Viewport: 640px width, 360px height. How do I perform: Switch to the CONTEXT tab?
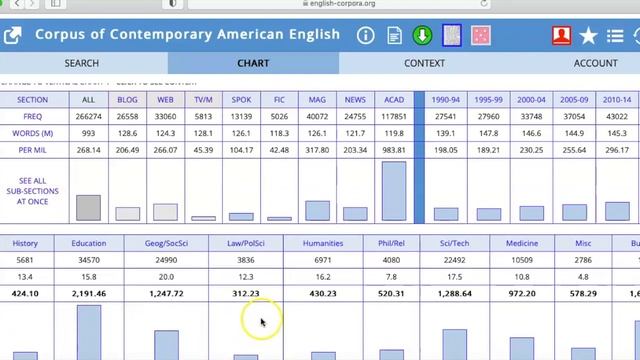point(424,63)
